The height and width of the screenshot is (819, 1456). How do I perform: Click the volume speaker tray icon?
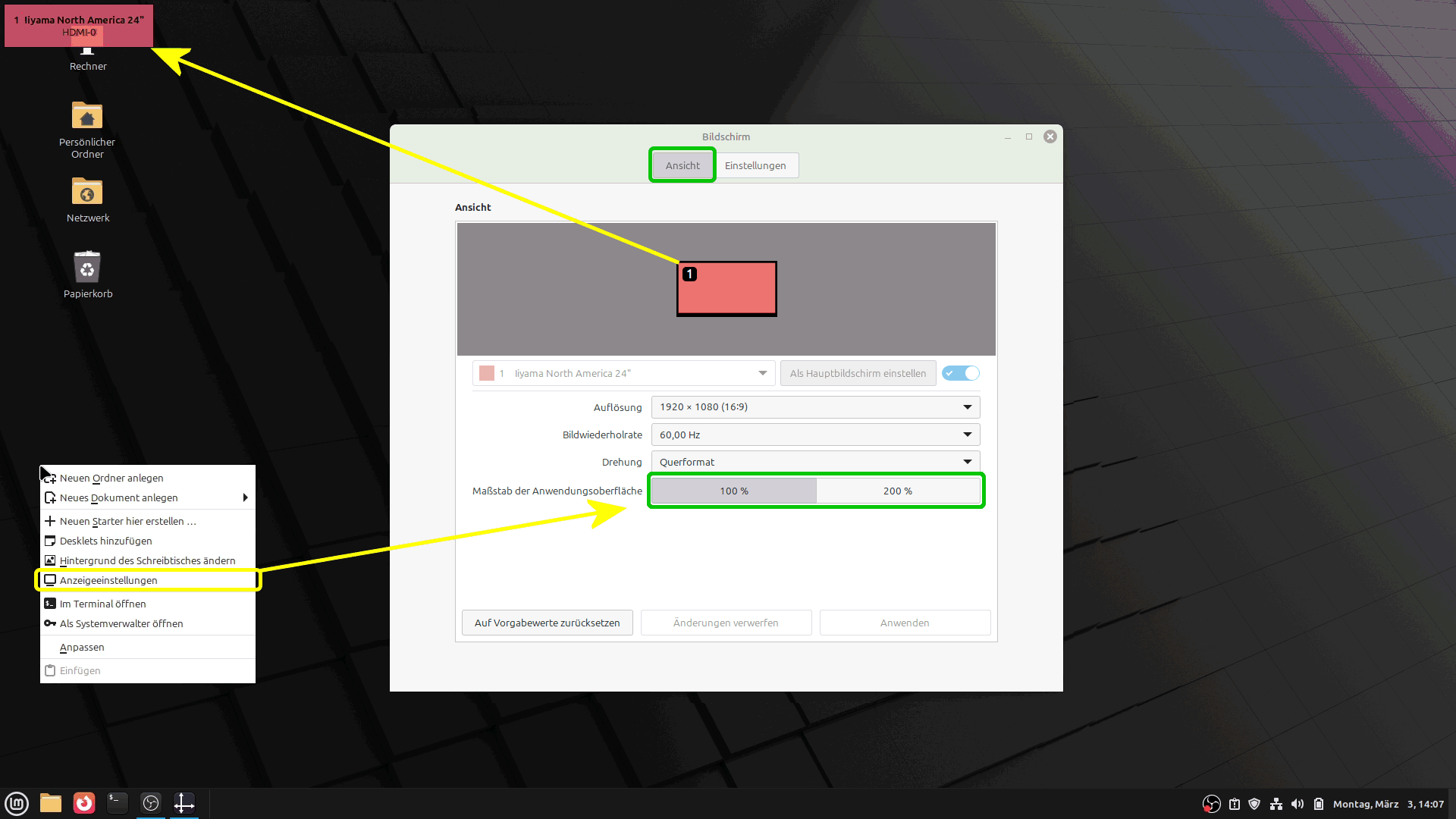click(x=1298, y=804)
